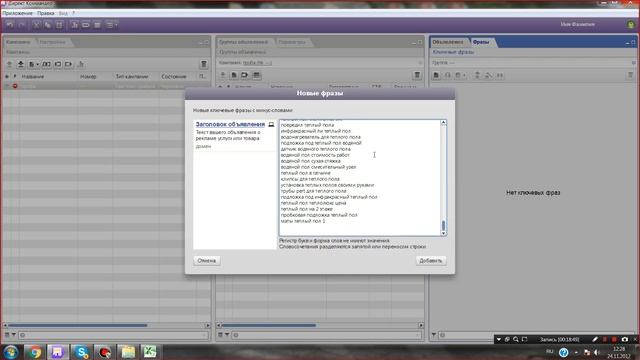The width and height of the screenshot is (640, 360).
Task: Switch to the Кампании tab
Action: click(18, 42)
